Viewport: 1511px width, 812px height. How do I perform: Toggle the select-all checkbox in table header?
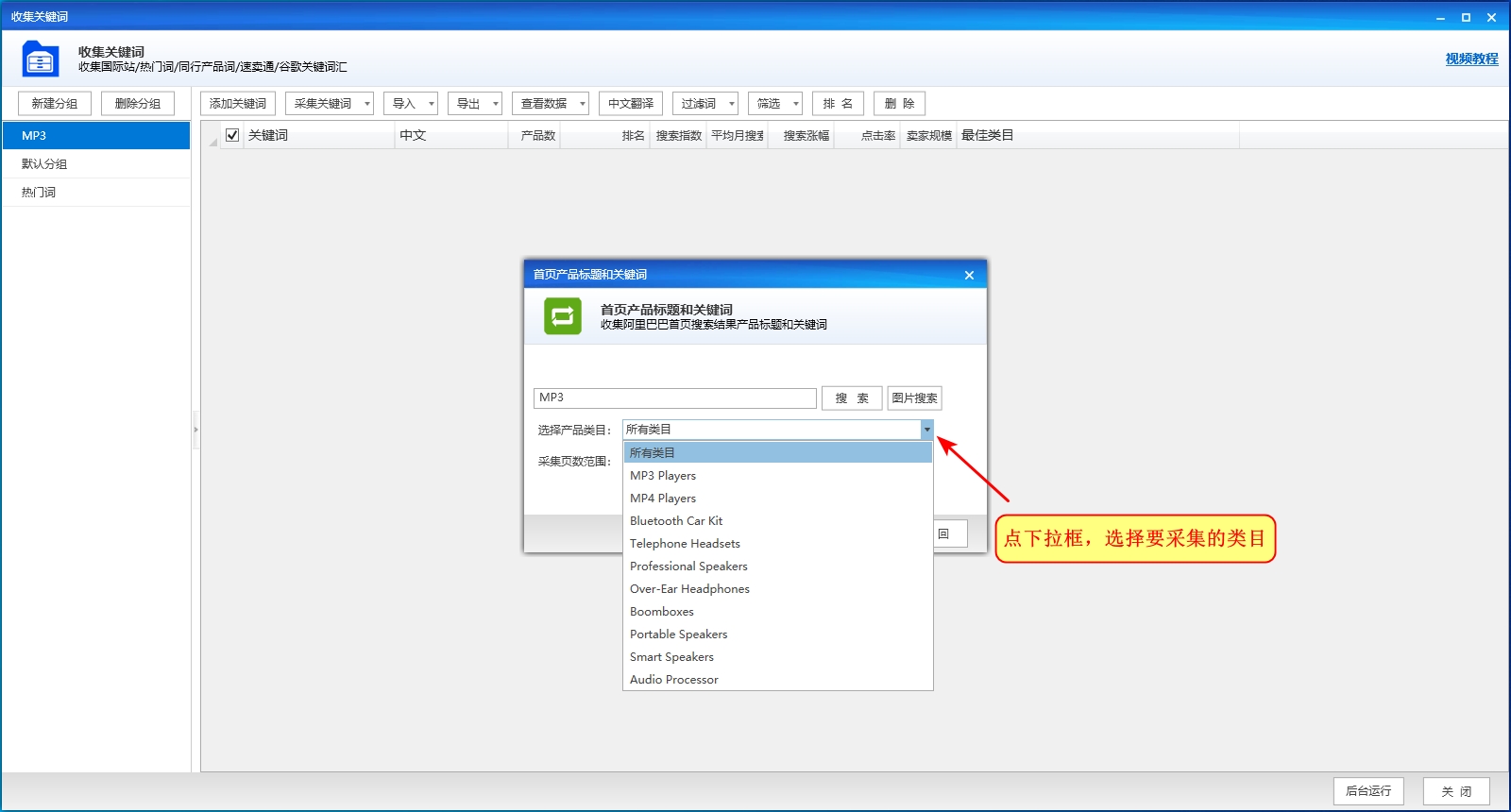[x=232, y=135]
